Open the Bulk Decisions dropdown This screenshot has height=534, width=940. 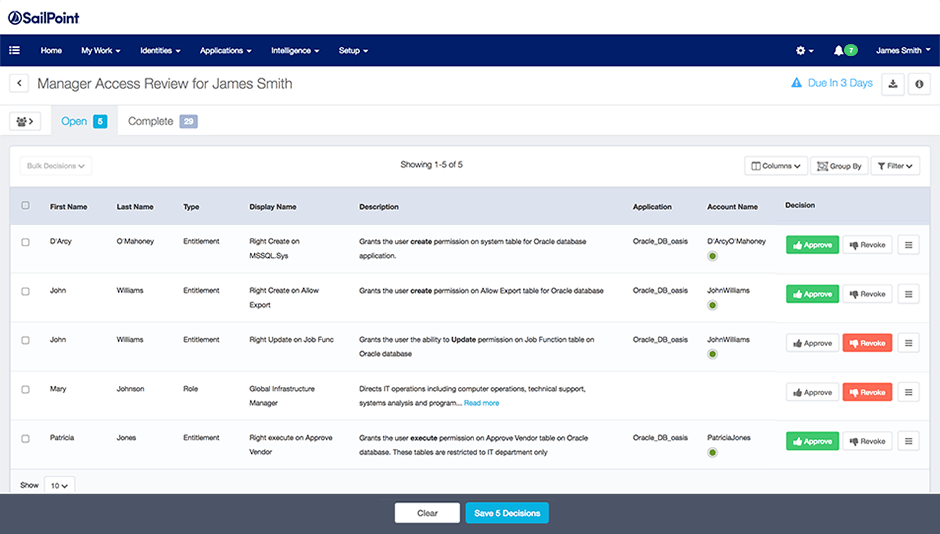click(x=56, y=166)
